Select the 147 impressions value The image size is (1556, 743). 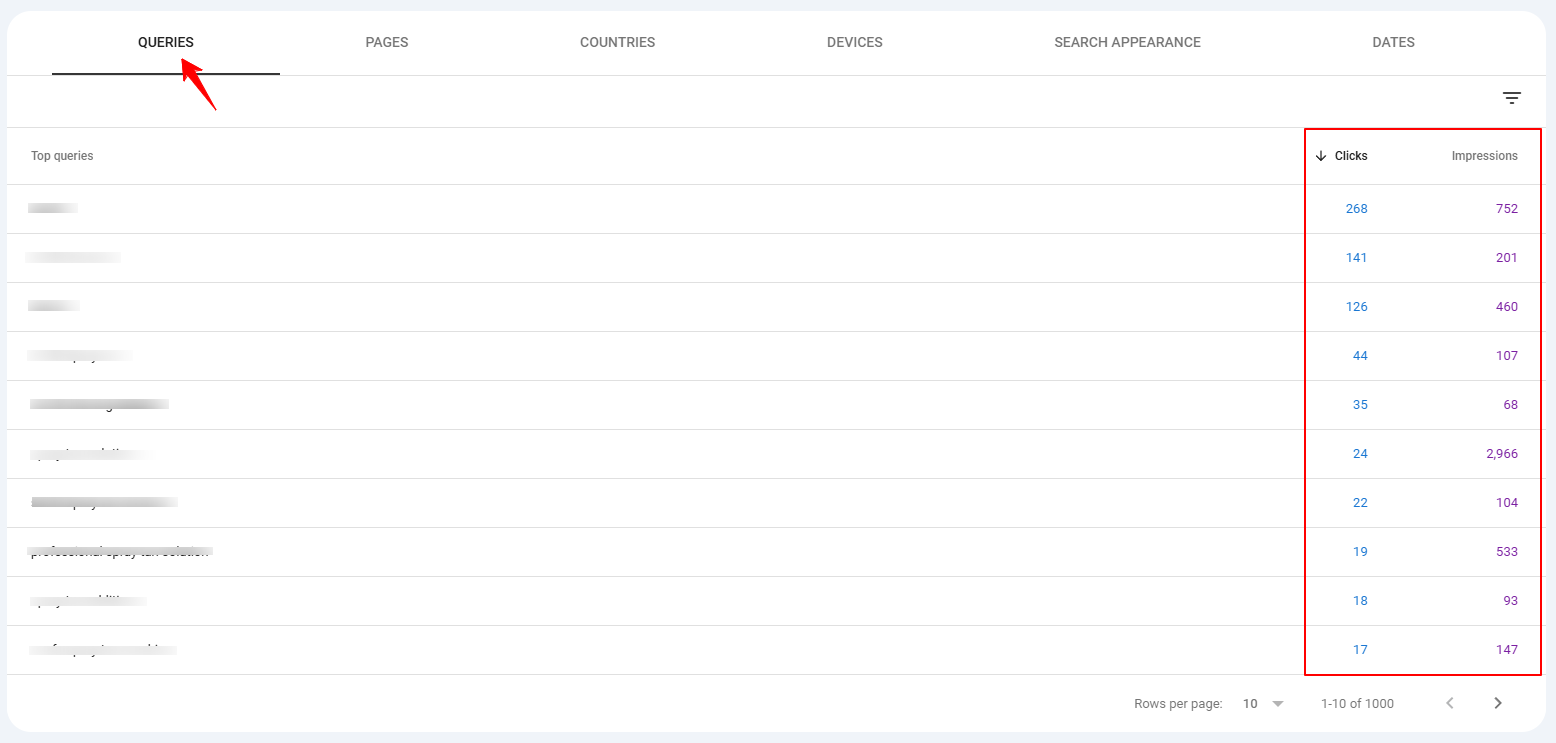coord(1507,650)
